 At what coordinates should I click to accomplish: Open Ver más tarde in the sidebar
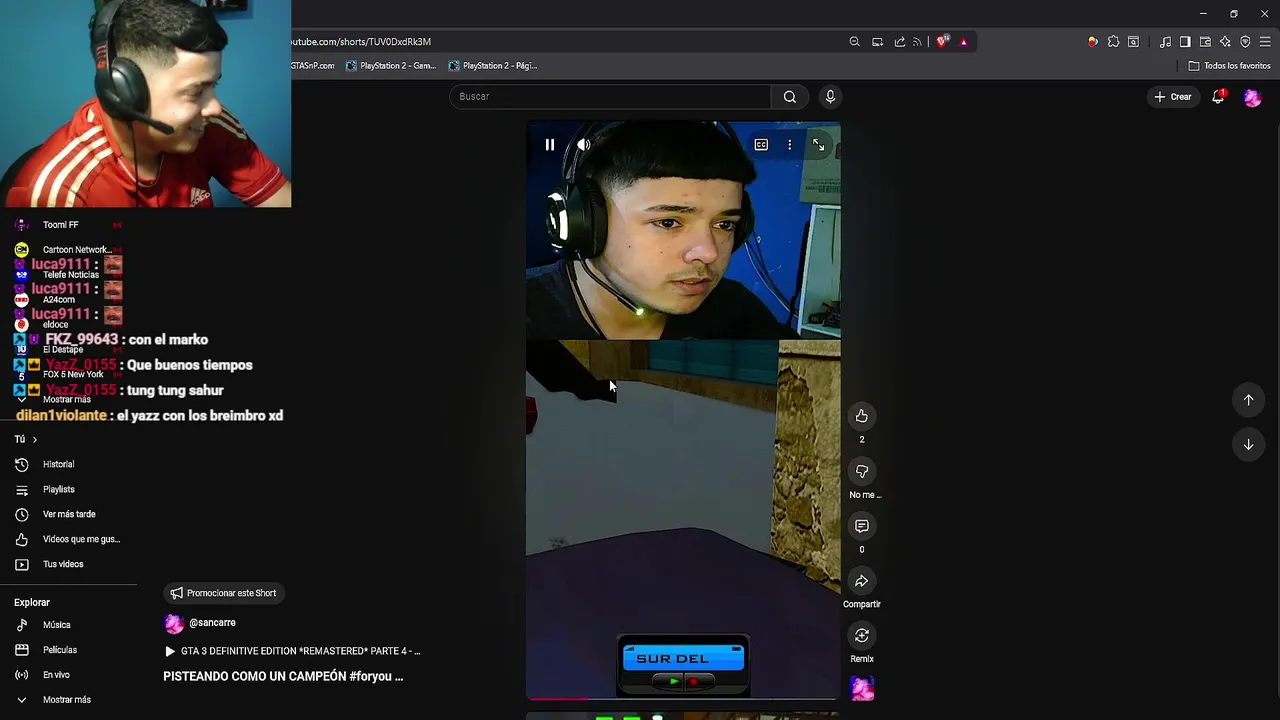pos(68,514)
